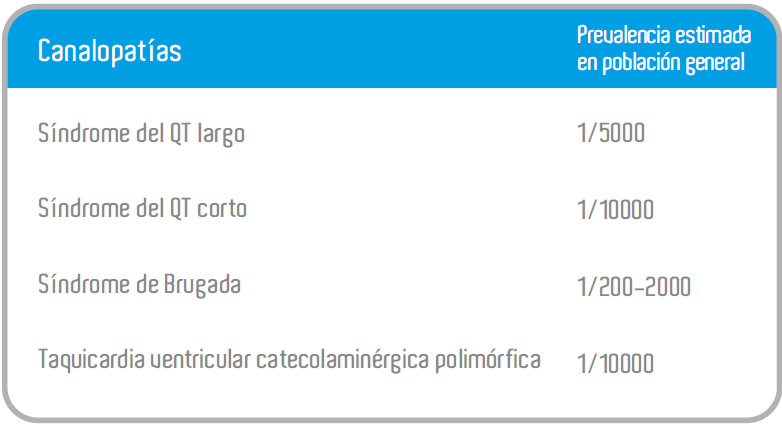Click the word 'Taquicardia' in last row

click(91, 360)
